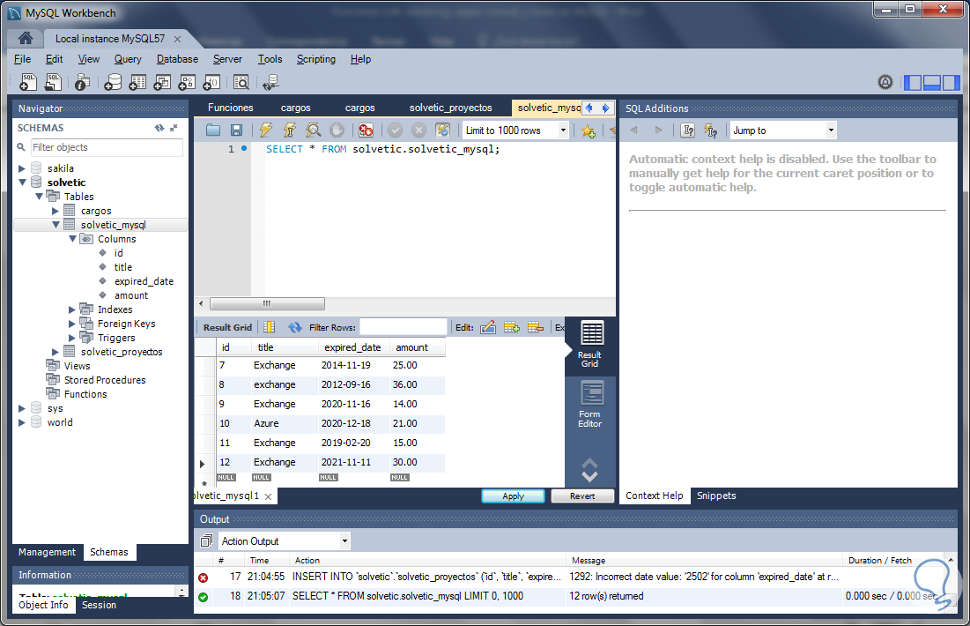Viewport: 970px width, 626px height.
Task: Click the explain query magnifier icon
Action: (x=314, y=130)
